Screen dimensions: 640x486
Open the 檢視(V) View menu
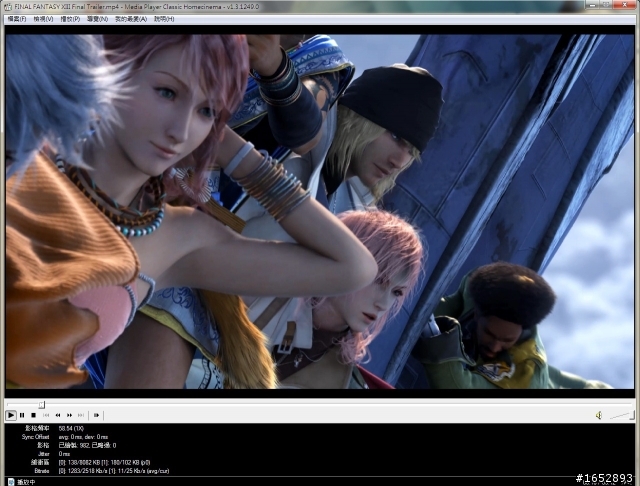click(x=43, y=19)
